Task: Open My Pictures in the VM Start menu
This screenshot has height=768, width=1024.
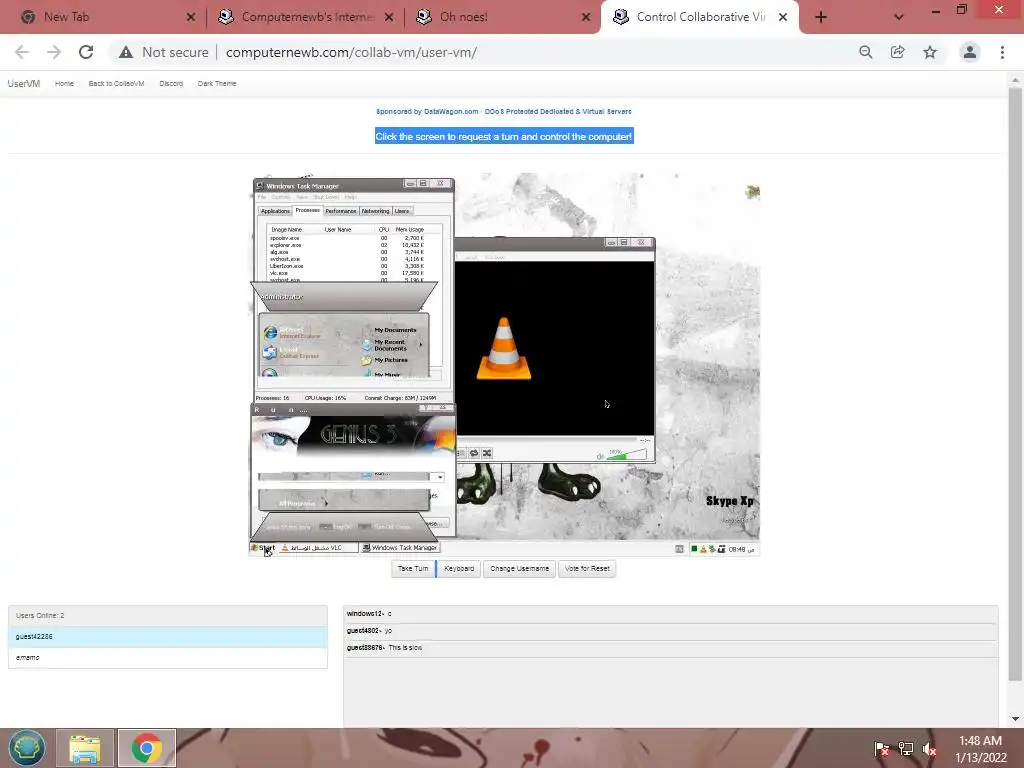Action: pyautogui.click(x=391, y=360)
